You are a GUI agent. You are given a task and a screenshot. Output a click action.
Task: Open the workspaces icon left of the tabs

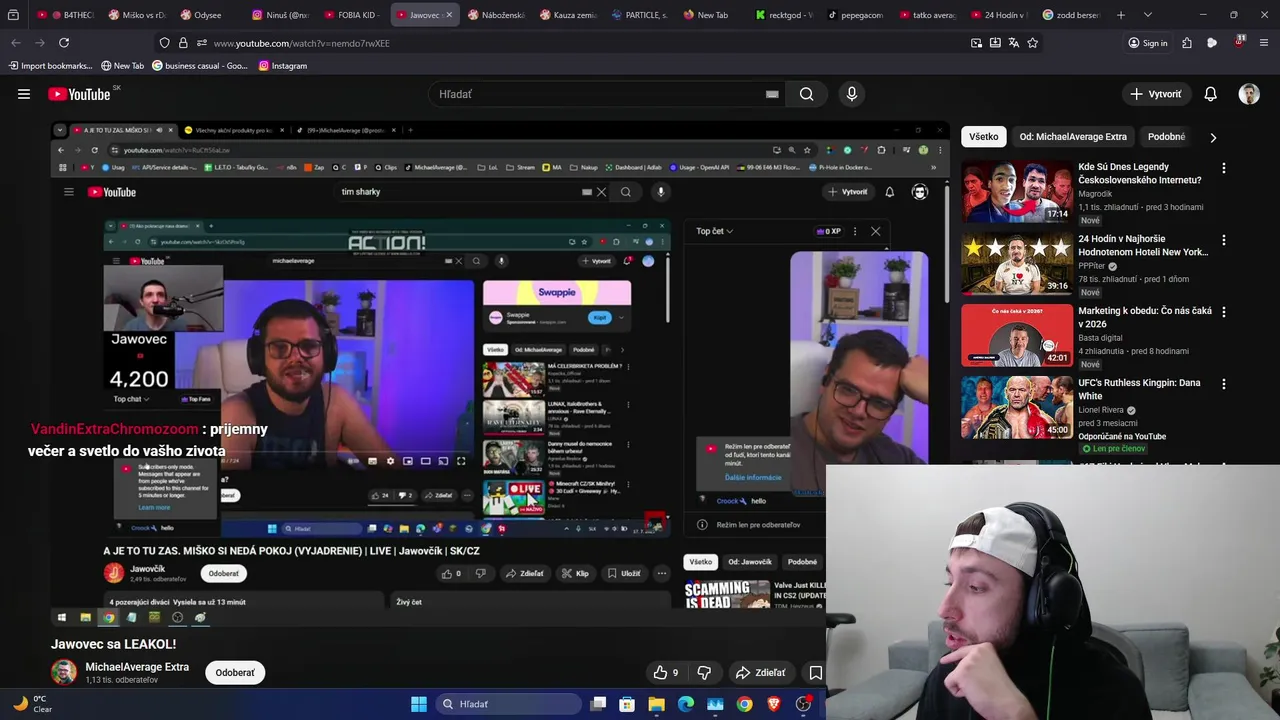coord(13,15)
